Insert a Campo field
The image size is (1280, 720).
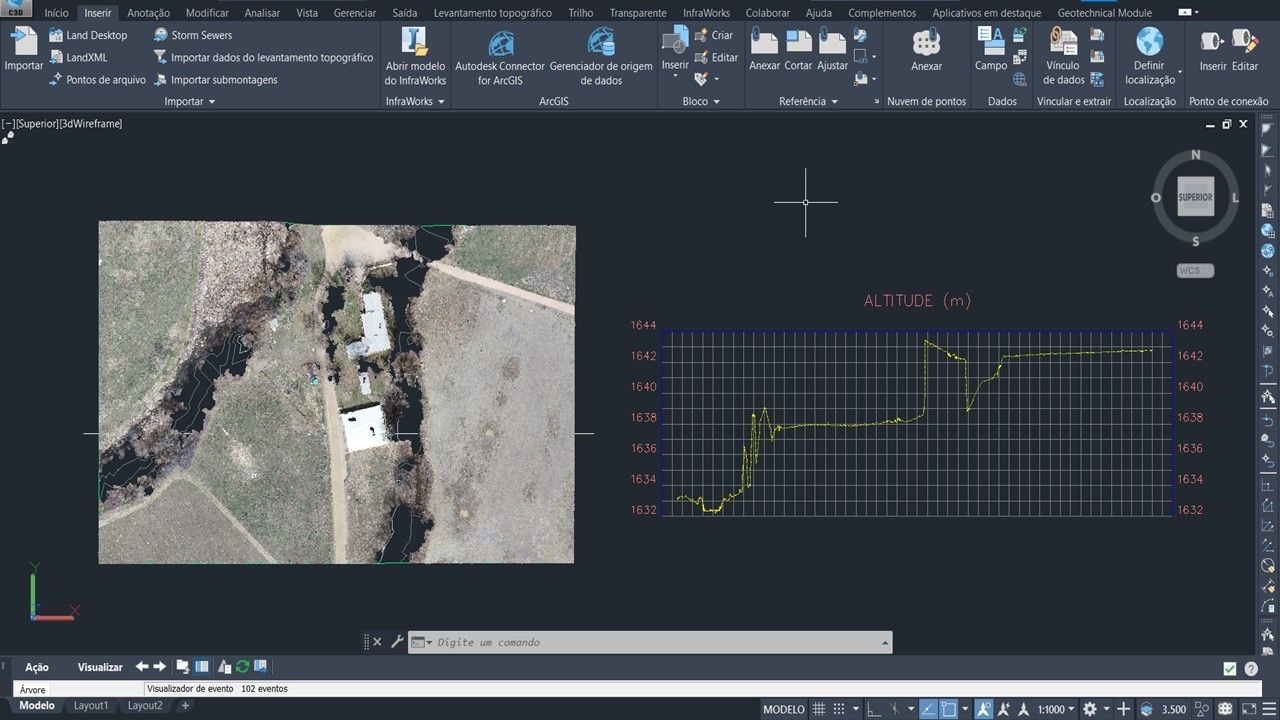click(991, 49)
